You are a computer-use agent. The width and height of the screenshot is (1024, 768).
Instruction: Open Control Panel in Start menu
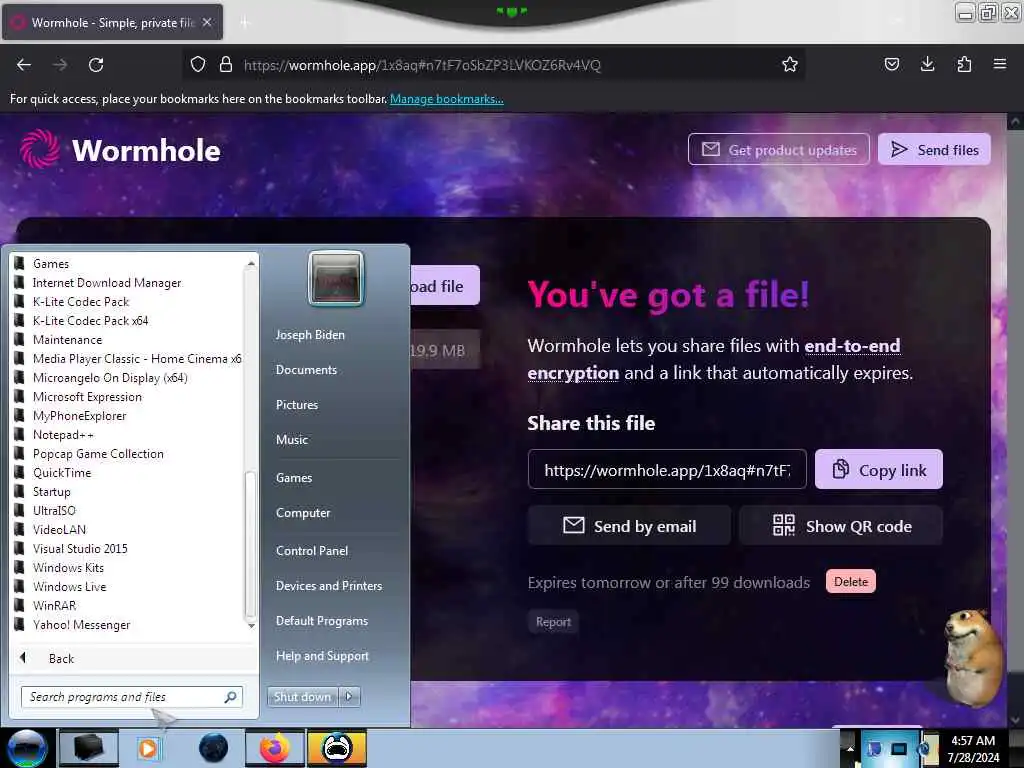[312, 551]
